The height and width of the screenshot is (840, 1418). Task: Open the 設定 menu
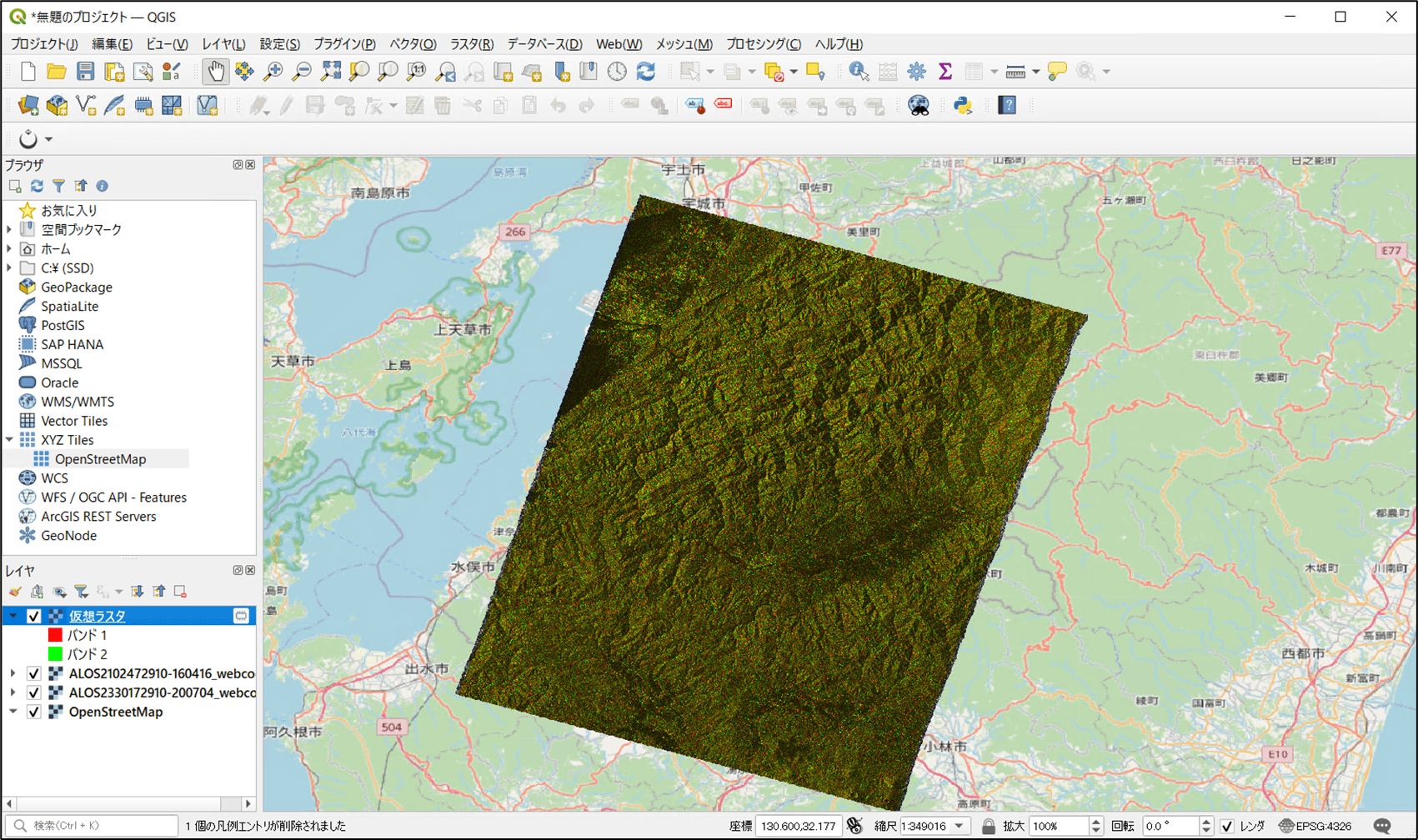click(279, 44)
